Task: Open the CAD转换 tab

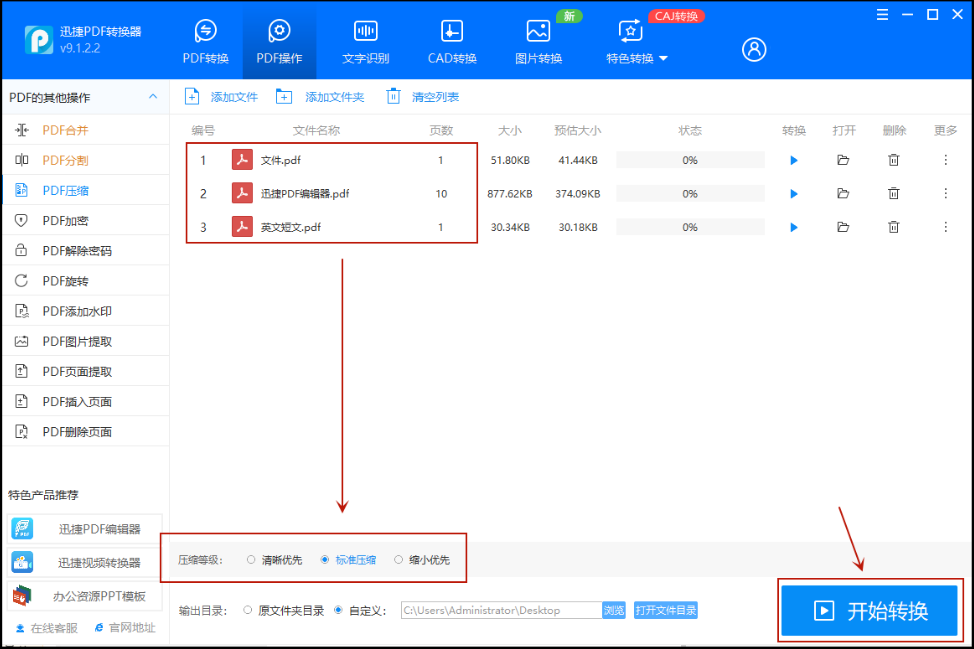Action: [x=452, y=42]
